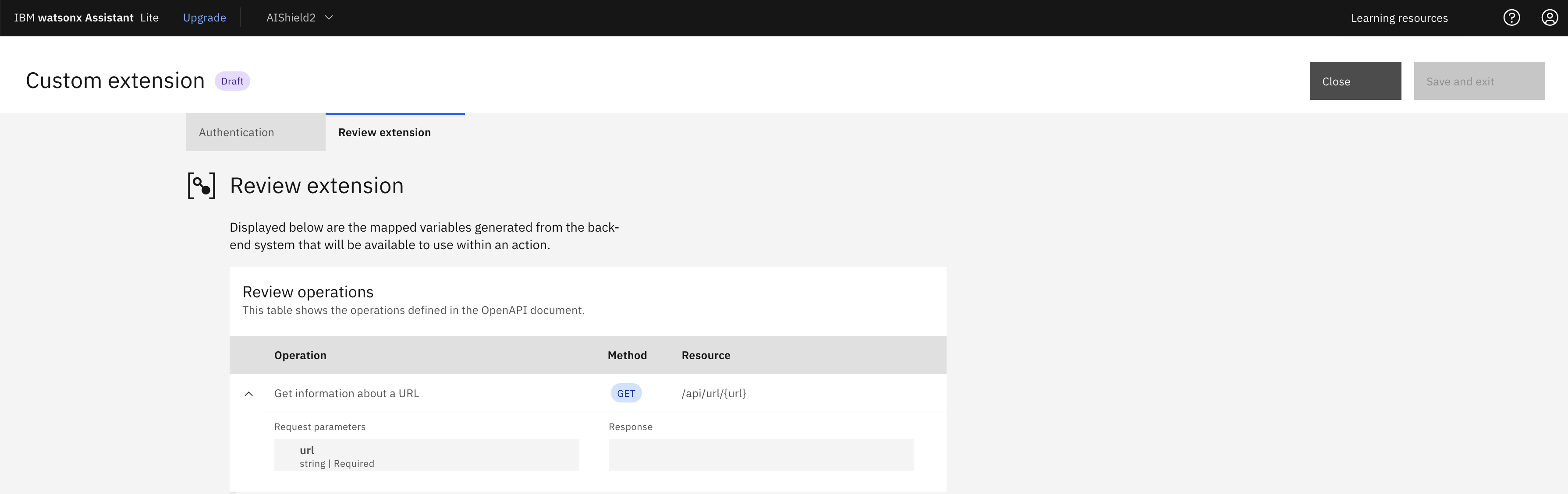Select the Review extension tab

coord(384,132)
